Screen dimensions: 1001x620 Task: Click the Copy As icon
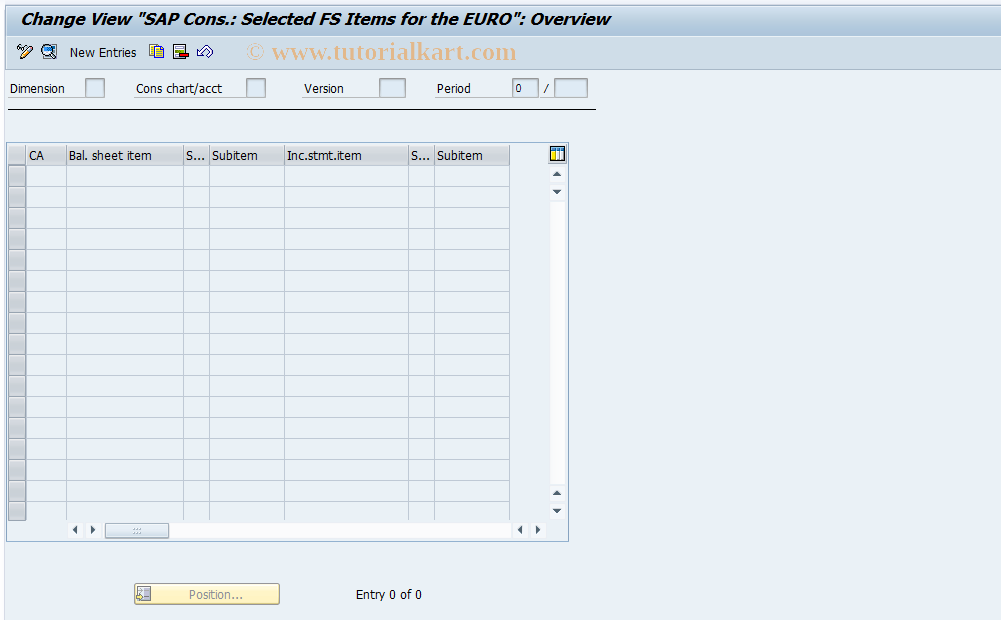point(156,52)
